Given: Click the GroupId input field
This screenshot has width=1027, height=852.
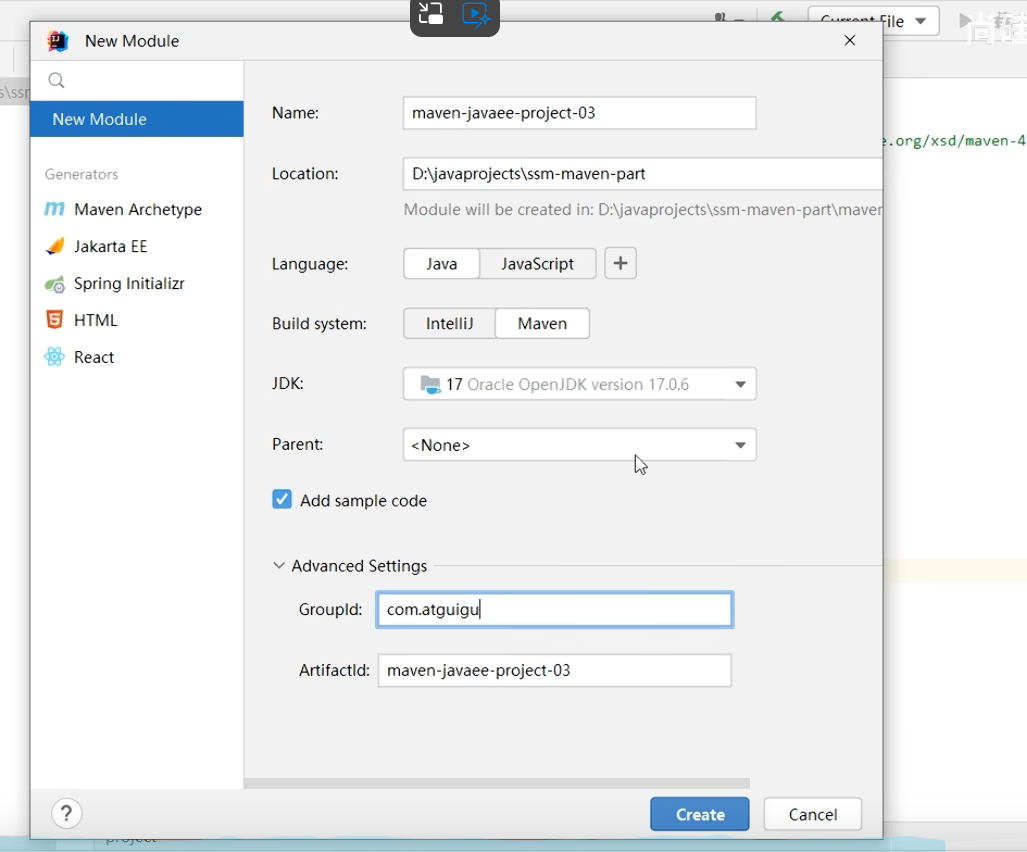Looking at the screenshot, I should point(555,610).
